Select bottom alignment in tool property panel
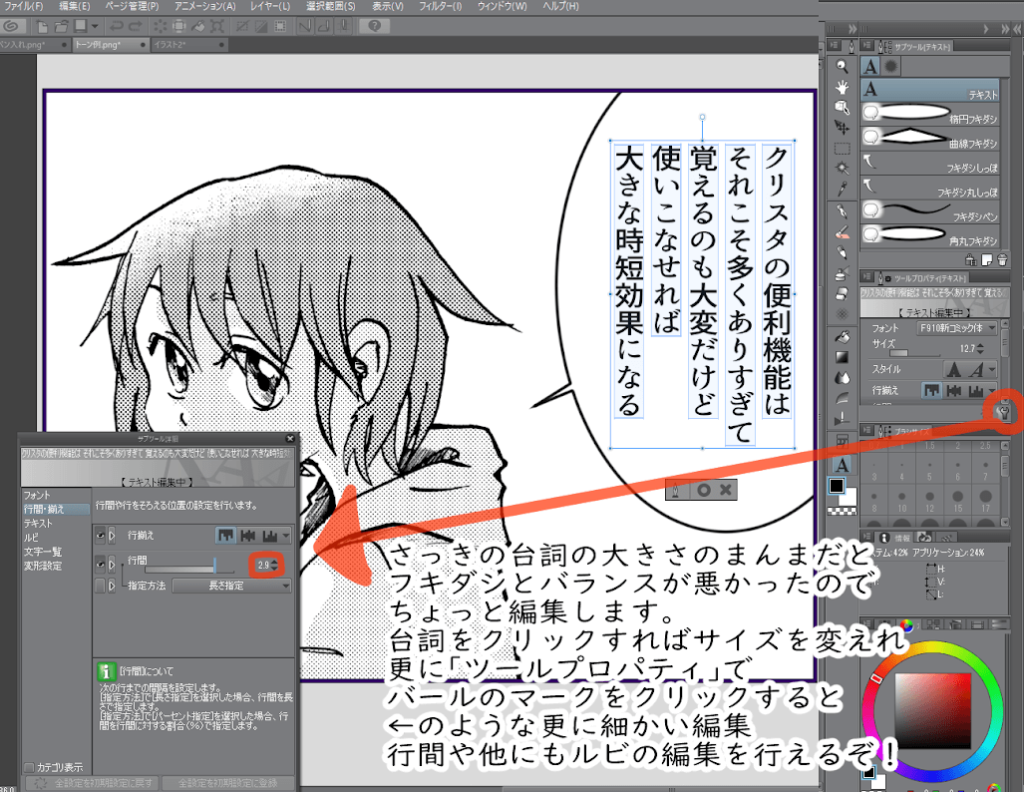Image resolution: width=1024 pixels, height=792 pixels. [x=976, y=390]
